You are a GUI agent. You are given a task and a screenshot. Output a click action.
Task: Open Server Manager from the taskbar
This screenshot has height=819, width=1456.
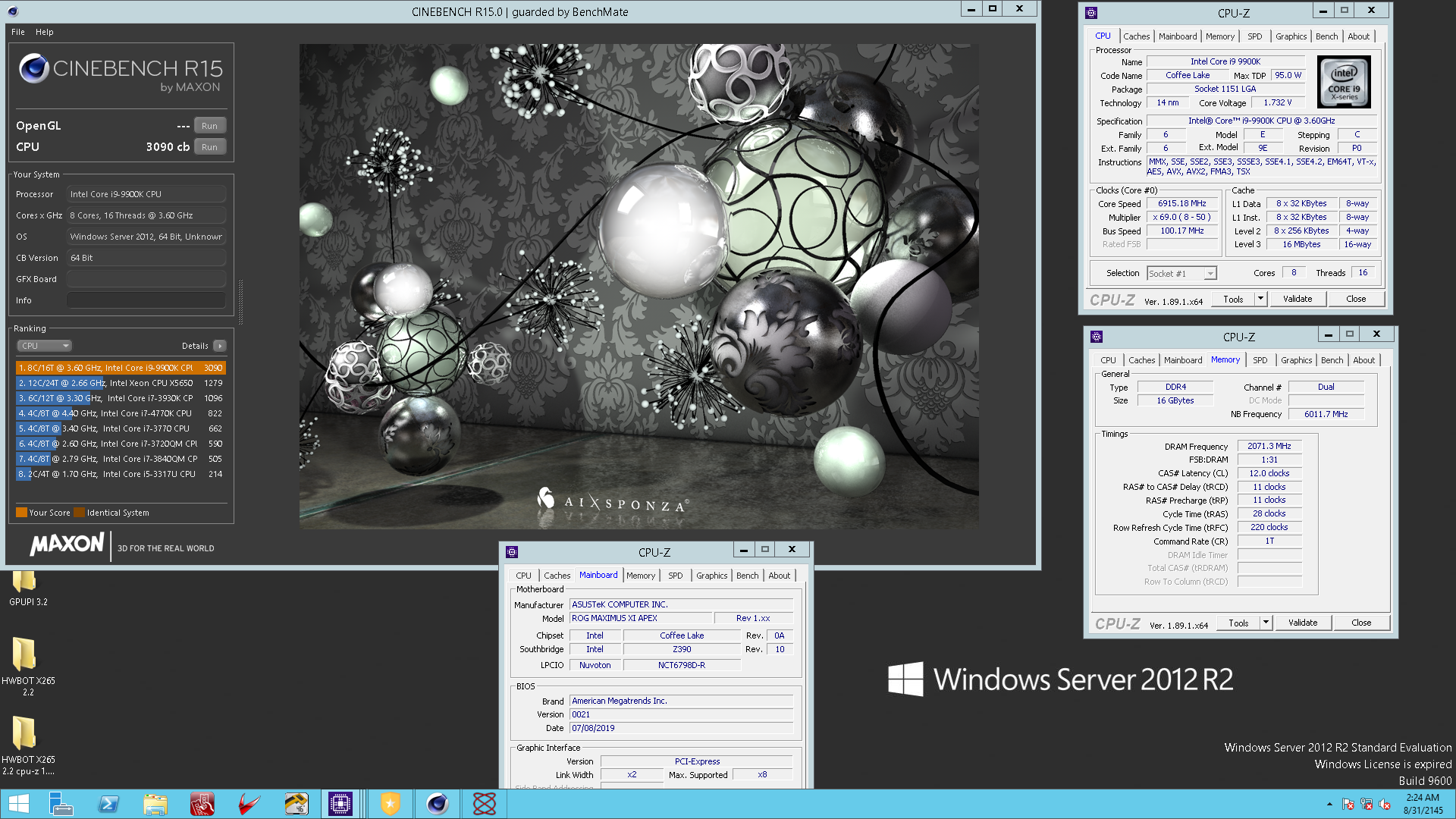coord(61,804)
